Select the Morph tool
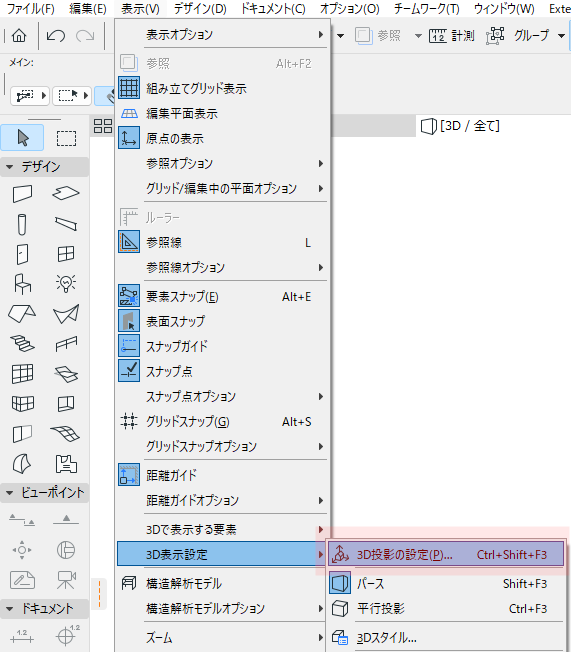Image resolution: width=571 pixels, height=652 pixels. pyautogui.click(x=22, y=464)
